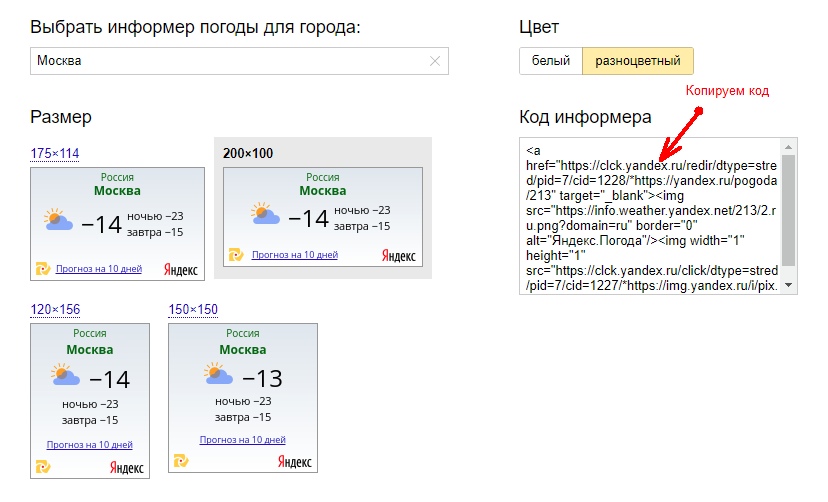Click the yellow swirl logo in 150×150 informer

click(181, 461)
